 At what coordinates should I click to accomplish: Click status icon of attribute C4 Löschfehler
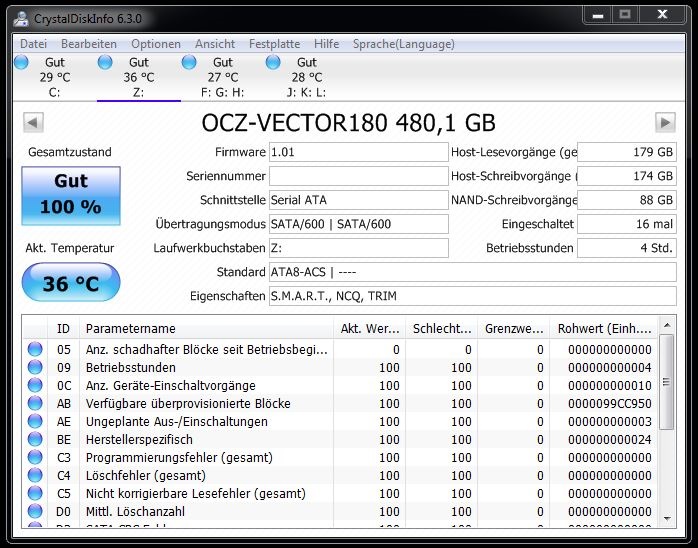[35, 475]
